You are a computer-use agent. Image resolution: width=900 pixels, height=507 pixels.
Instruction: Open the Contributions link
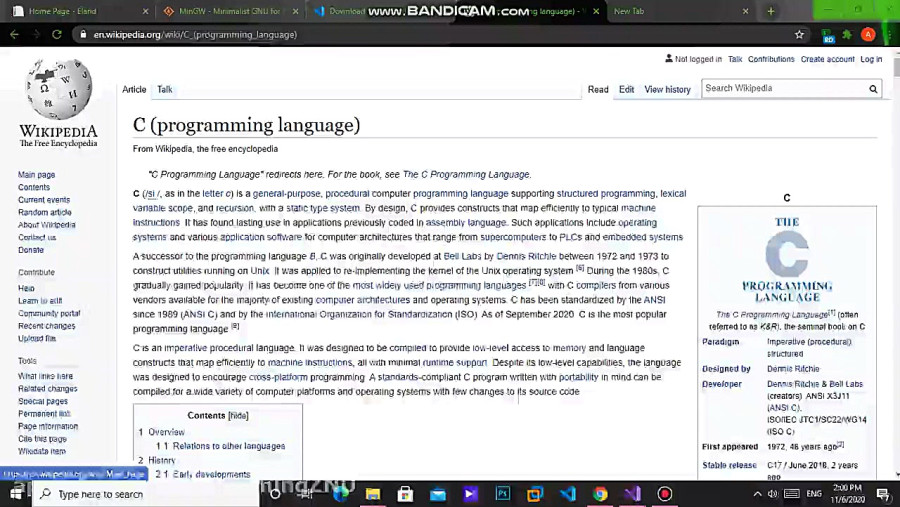771,59
